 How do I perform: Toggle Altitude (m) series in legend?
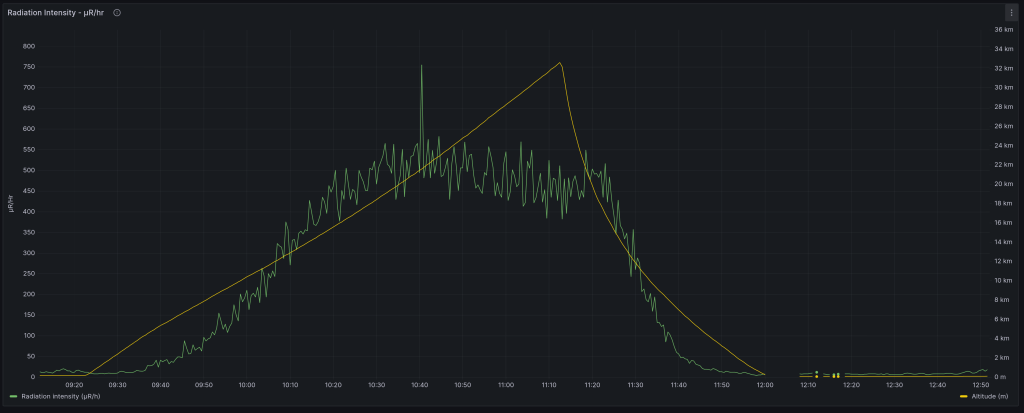993,397
